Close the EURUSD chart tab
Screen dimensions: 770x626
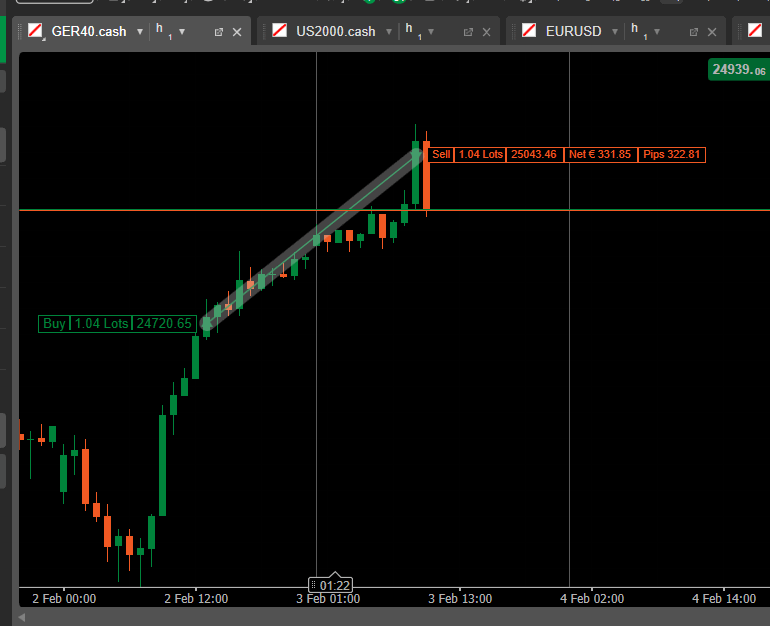(712, 32)
